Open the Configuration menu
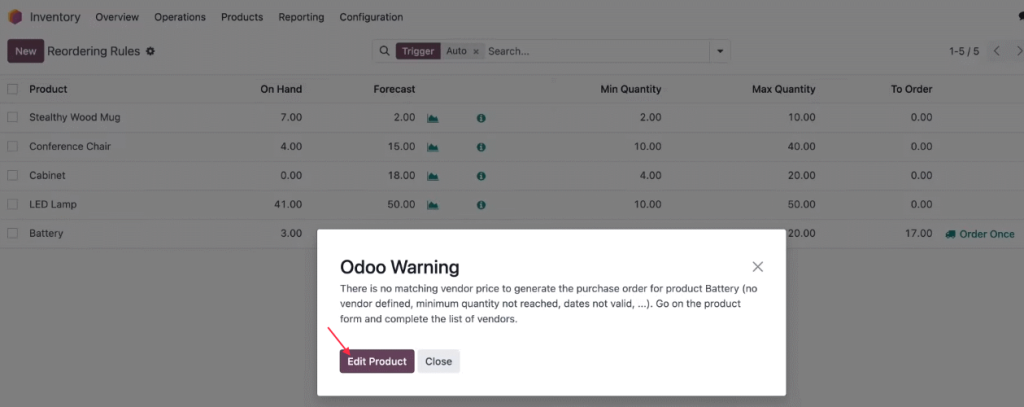The height and width of the screenshot is (407, 1024). click(x=371, y=17)
